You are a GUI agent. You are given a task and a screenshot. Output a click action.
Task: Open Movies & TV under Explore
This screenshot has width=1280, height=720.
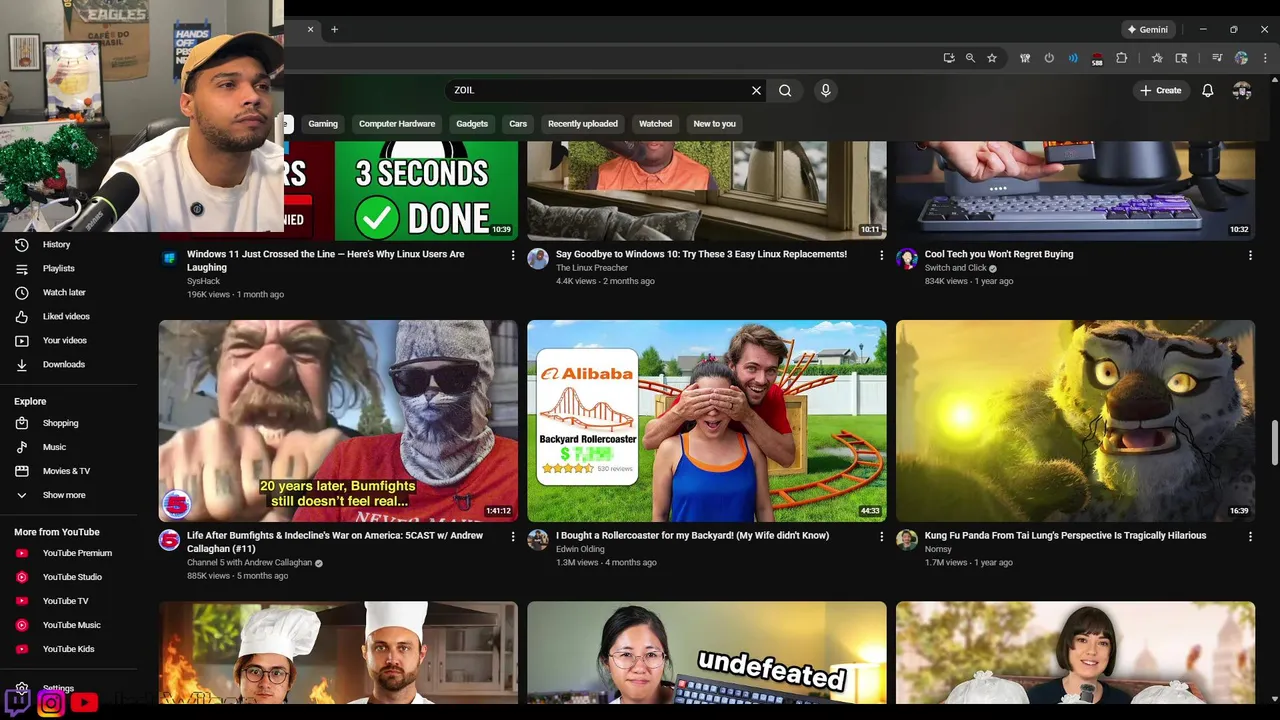[x=68, y=471]
